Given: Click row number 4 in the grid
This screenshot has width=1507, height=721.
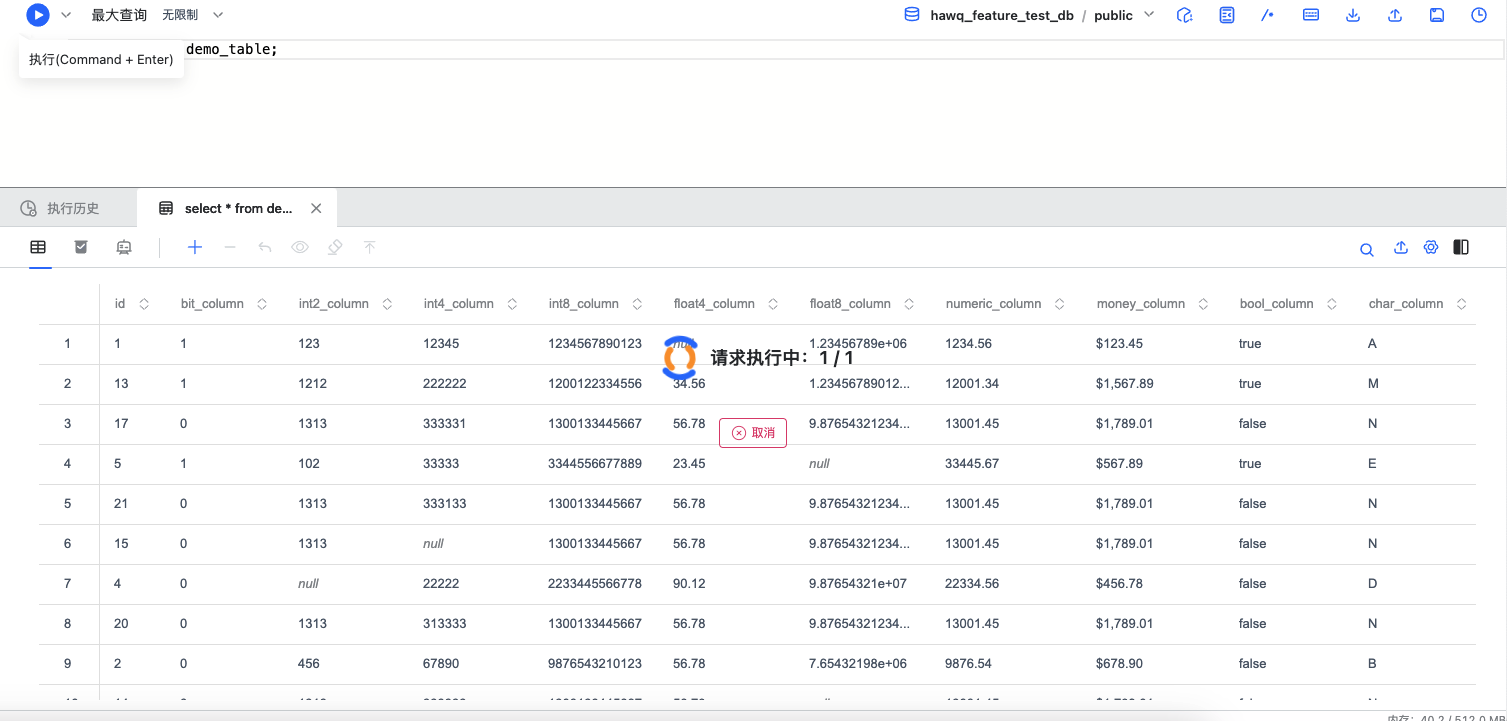Looking at the screenshot, I should pyautogui.click(x=68, y=464).
